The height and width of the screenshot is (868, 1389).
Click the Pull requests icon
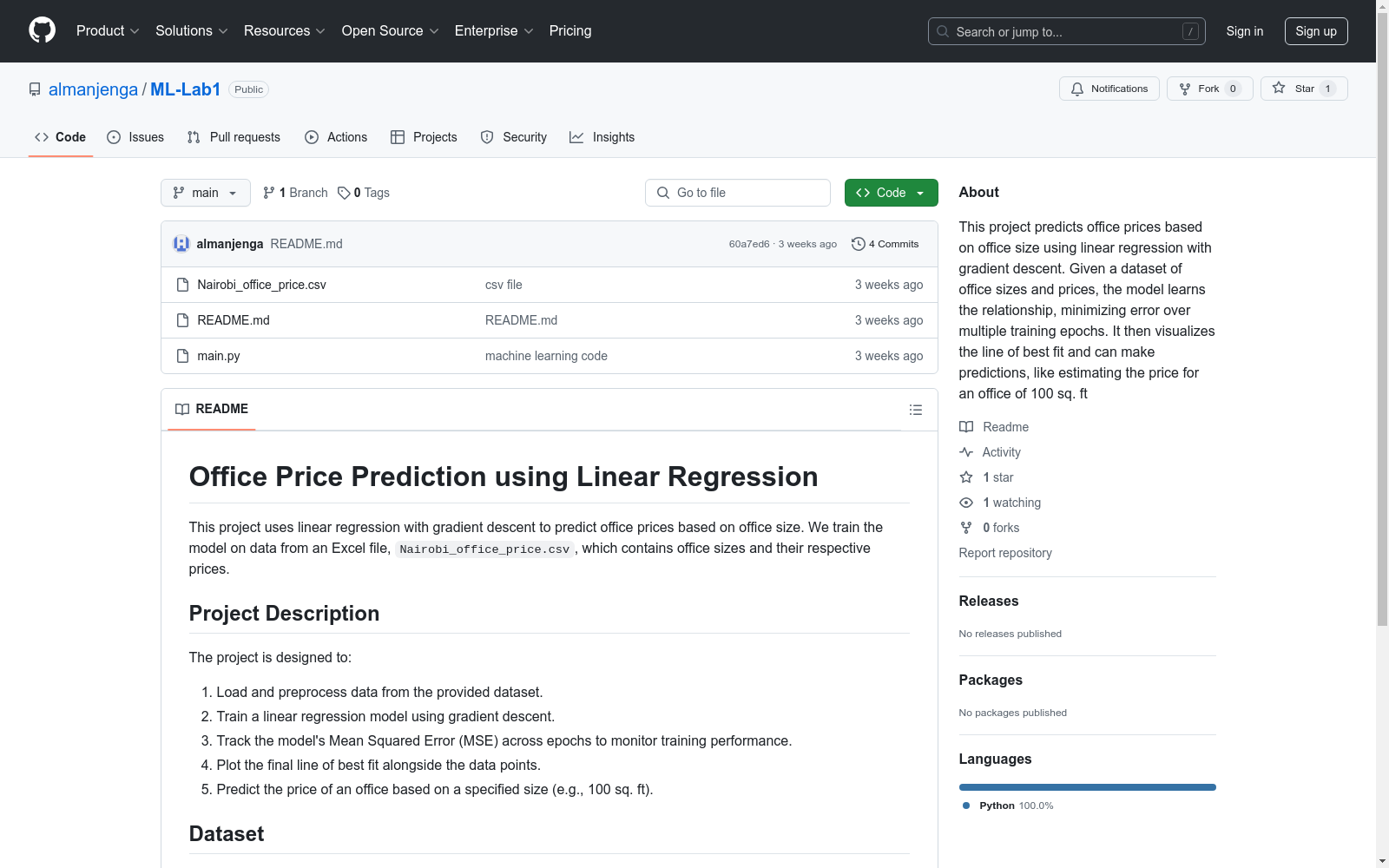point(194,137)
